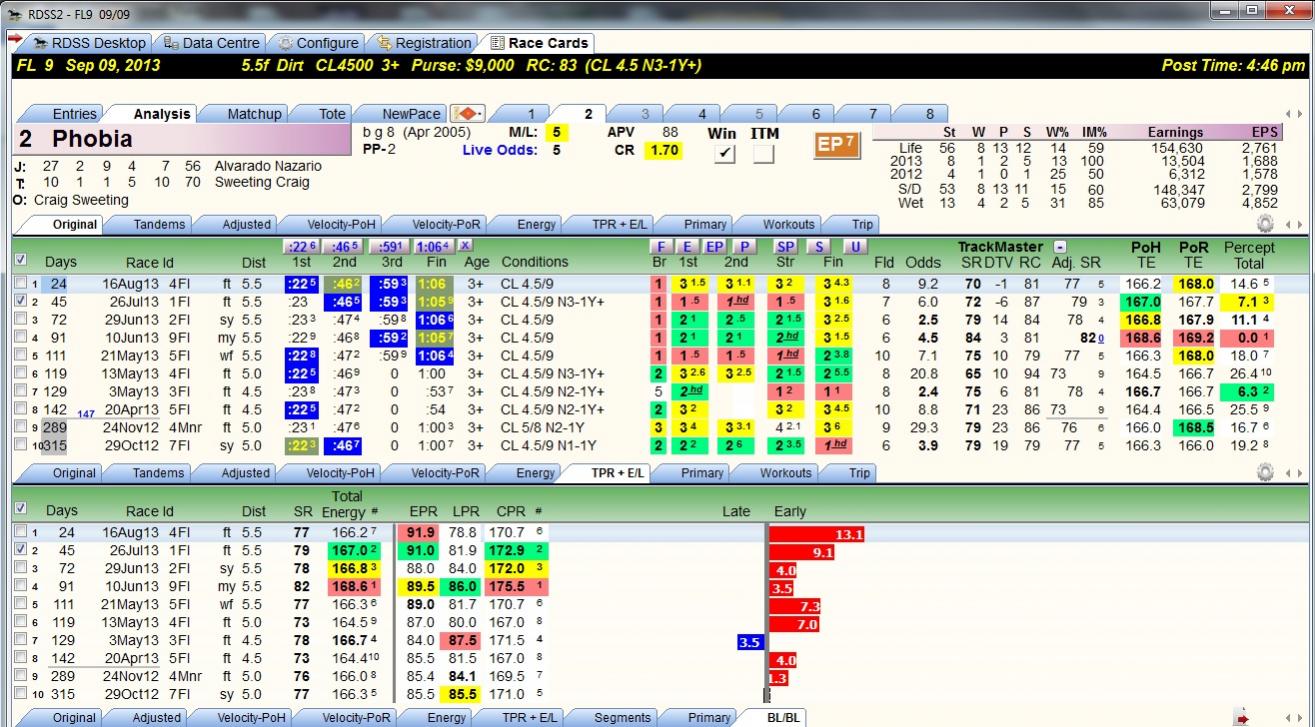
Task: Uncheck the 26Jul13 row in the Original panel
Action: 21,301
